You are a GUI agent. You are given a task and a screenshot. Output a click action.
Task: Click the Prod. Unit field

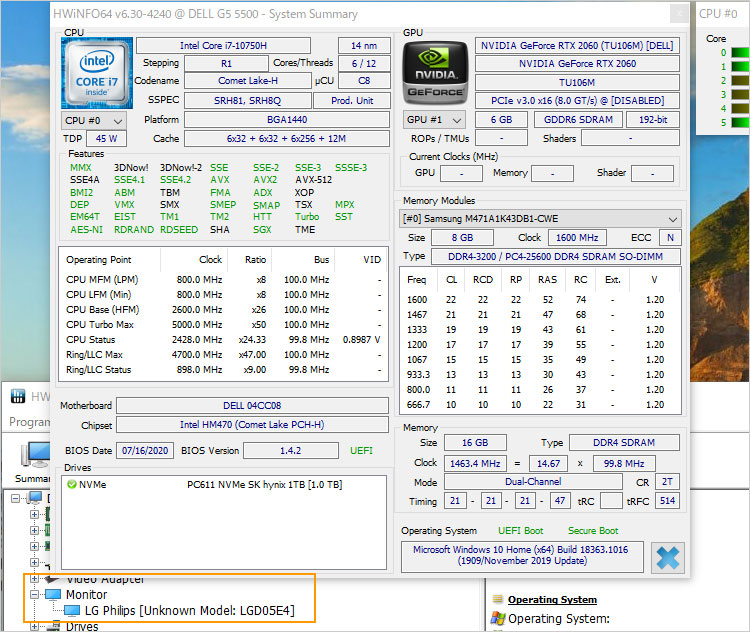tap(352, 101)
